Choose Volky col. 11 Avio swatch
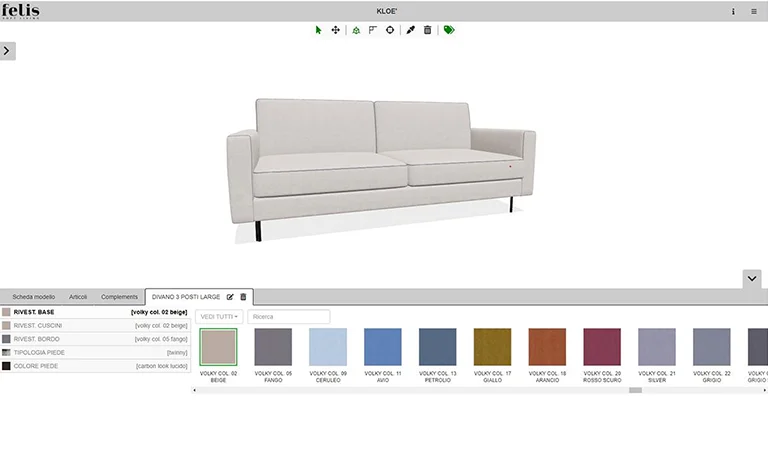Viewport: 768px width, 453px height. (383, 347)
